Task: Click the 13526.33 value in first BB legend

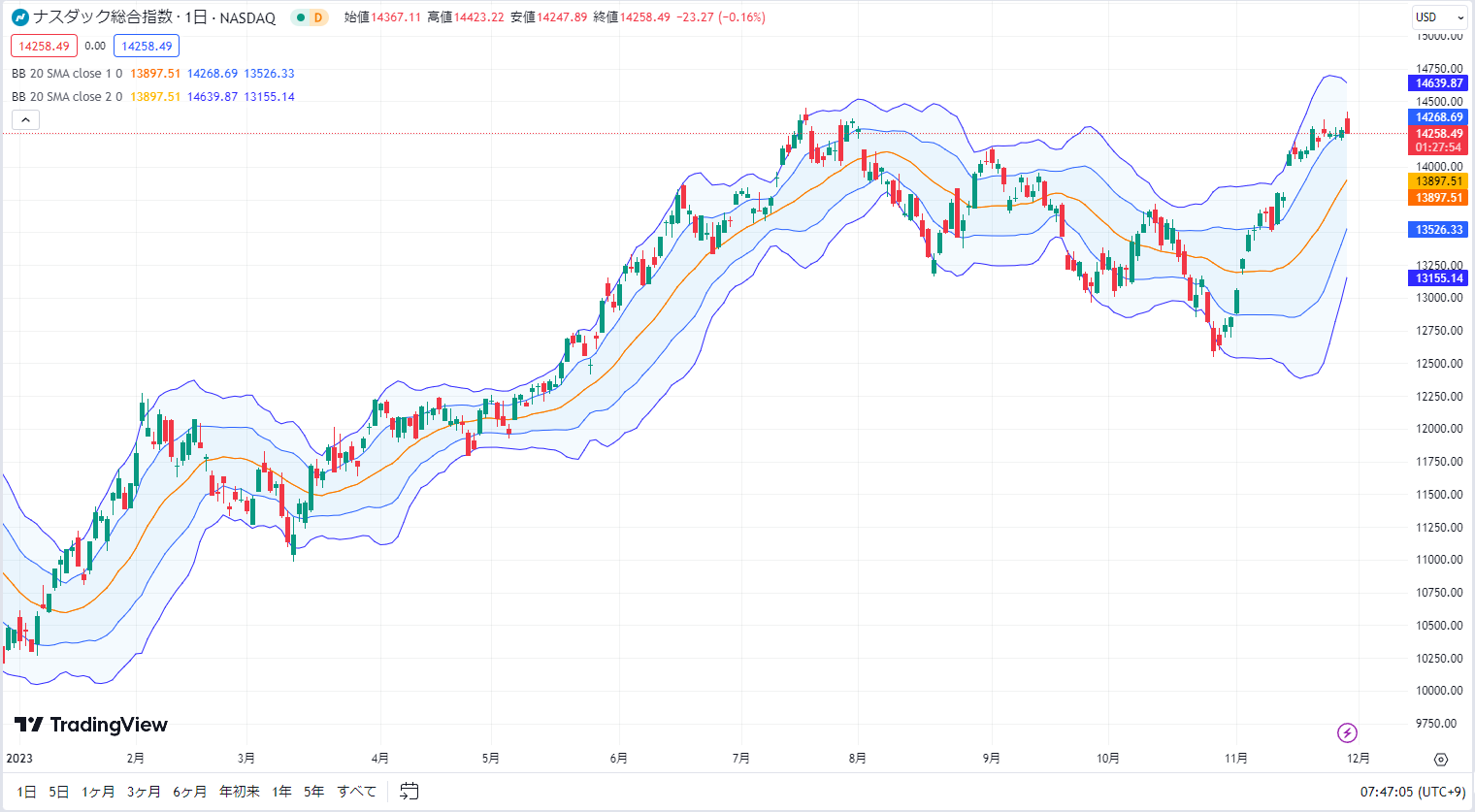Action: point(269,74)
